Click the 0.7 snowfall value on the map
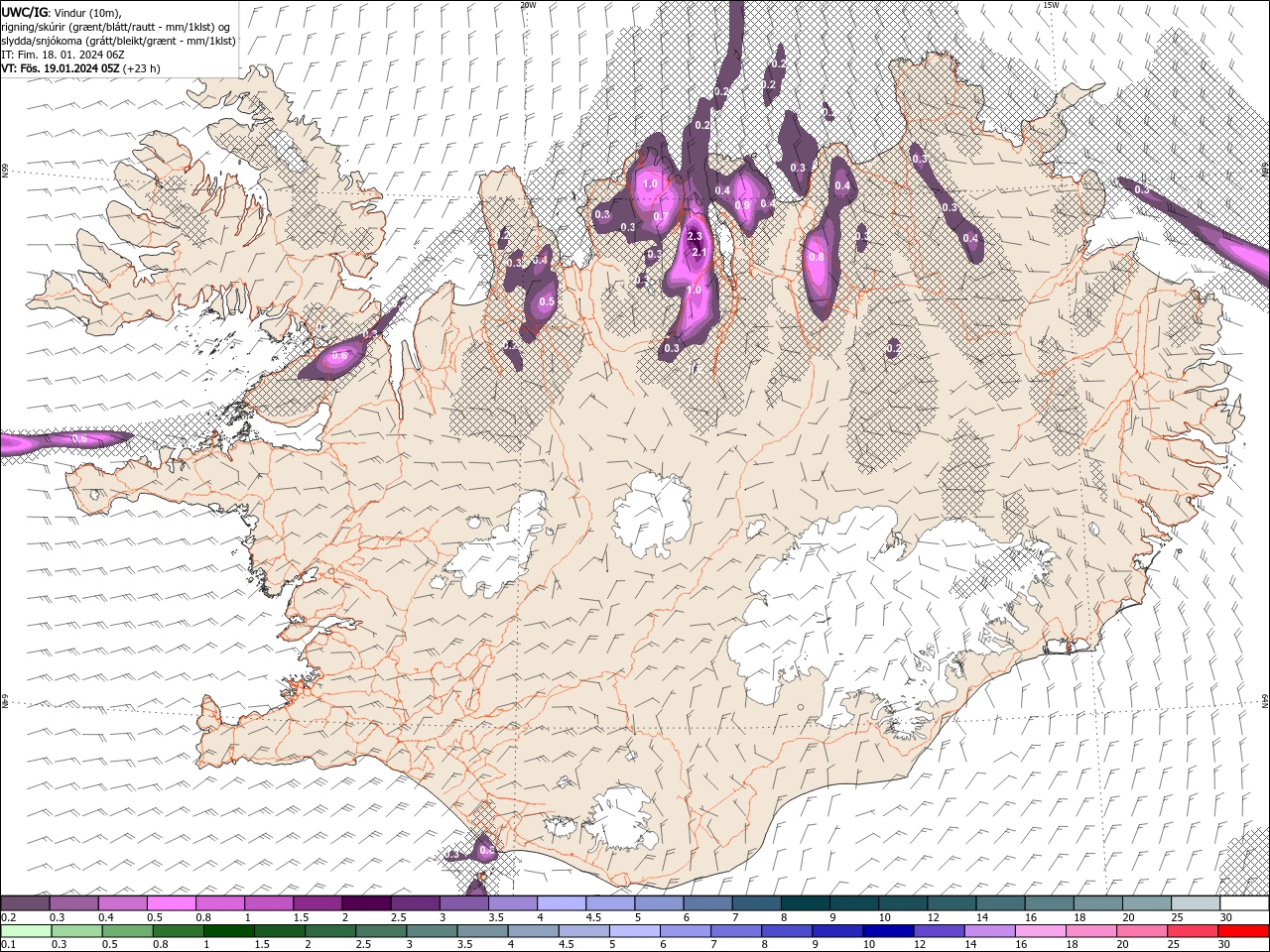 (x=661, y=216)
